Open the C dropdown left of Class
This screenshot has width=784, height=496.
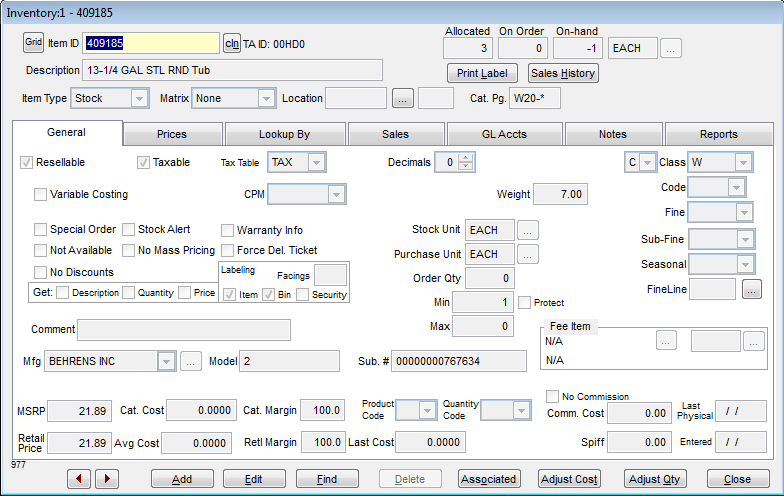647,162
